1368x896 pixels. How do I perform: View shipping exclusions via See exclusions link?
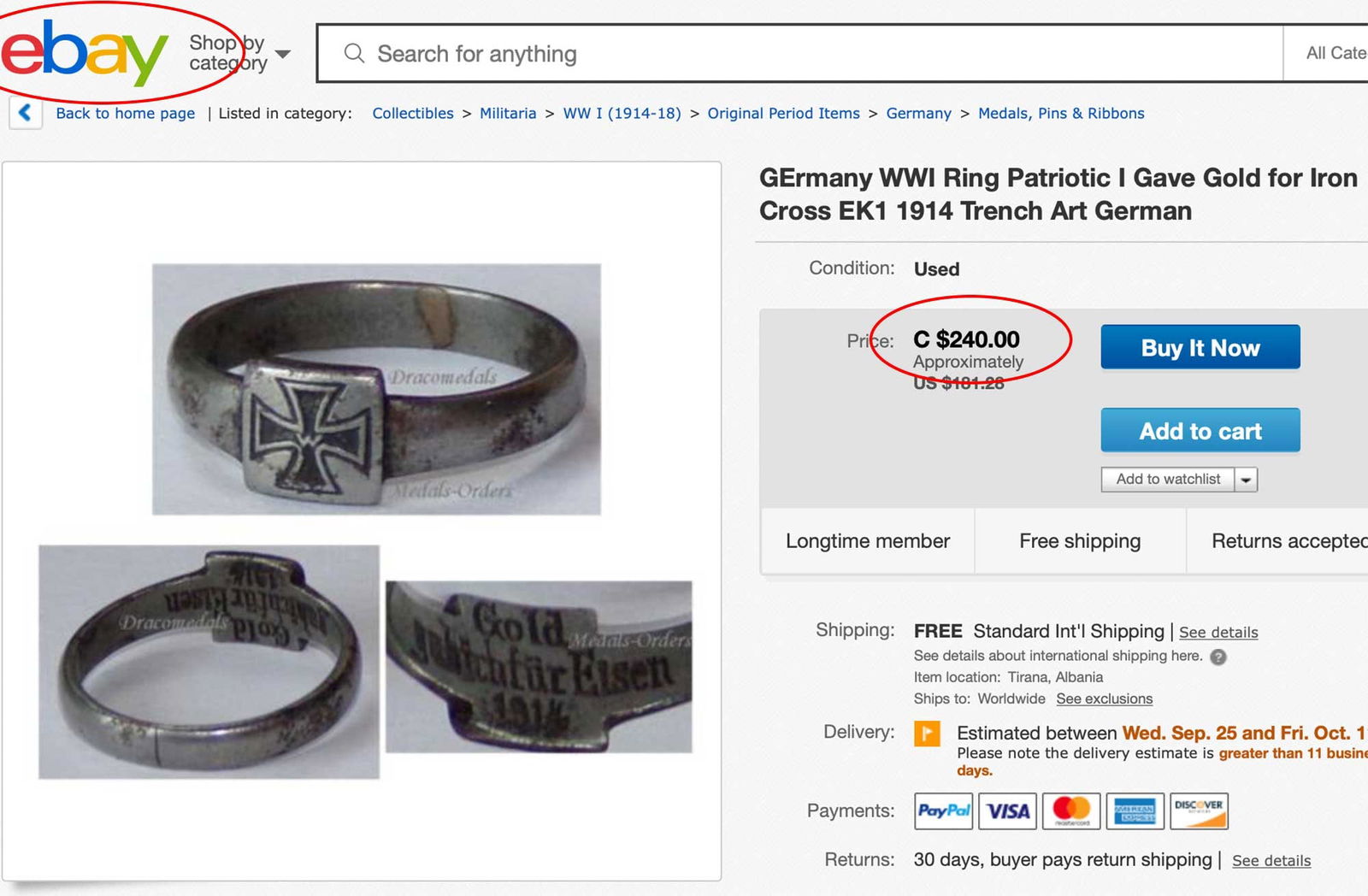click(x=1104, y=699)
